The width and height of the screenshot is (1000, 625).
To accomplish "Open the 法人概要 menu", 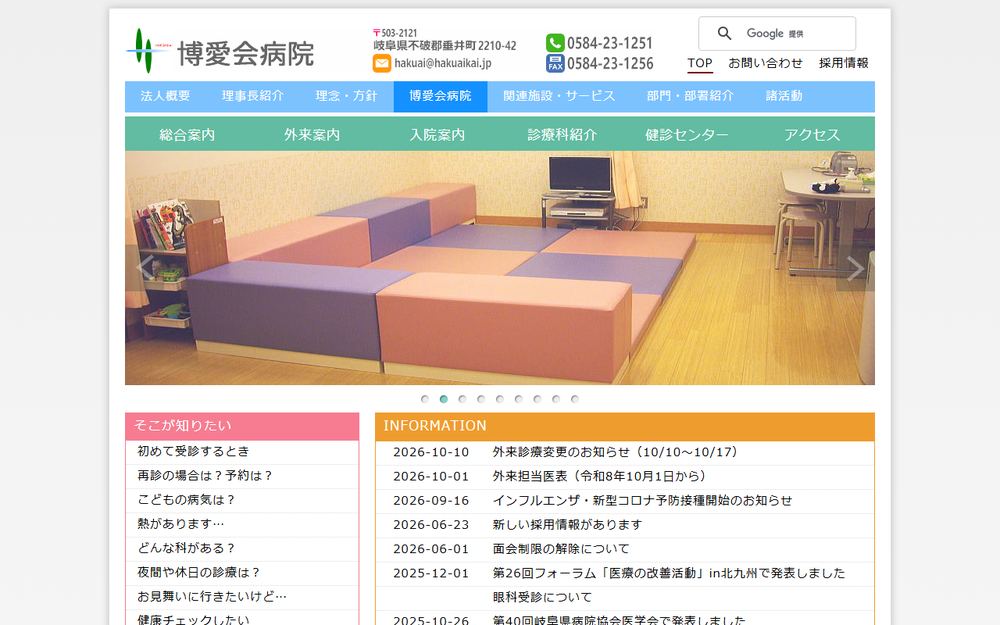I will click(x=165, y=96).
